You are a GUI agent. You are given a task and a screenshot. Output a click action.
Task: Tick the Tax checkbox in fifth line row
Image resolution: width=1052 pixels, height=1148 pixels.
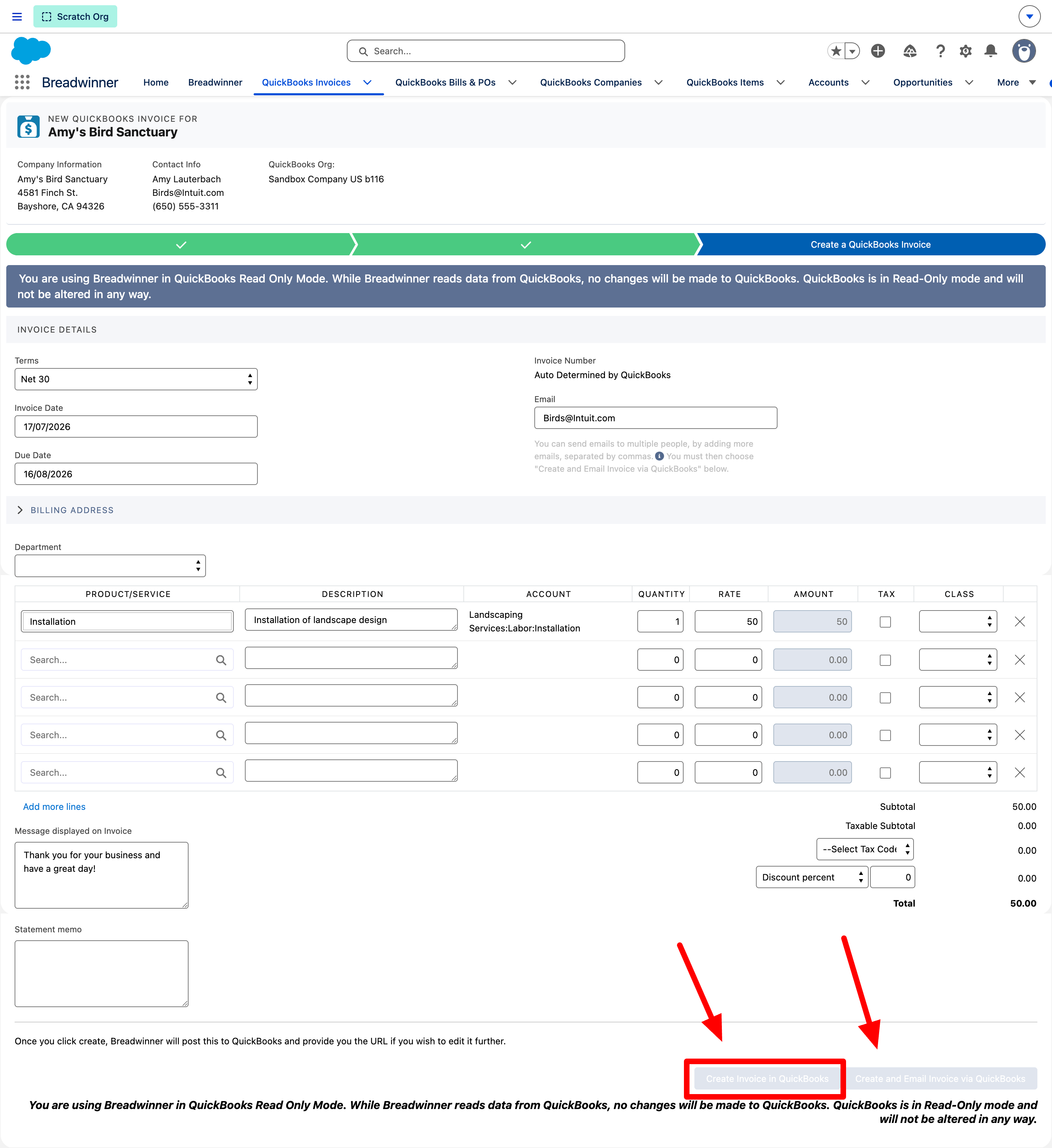click(x=885, y=773)
